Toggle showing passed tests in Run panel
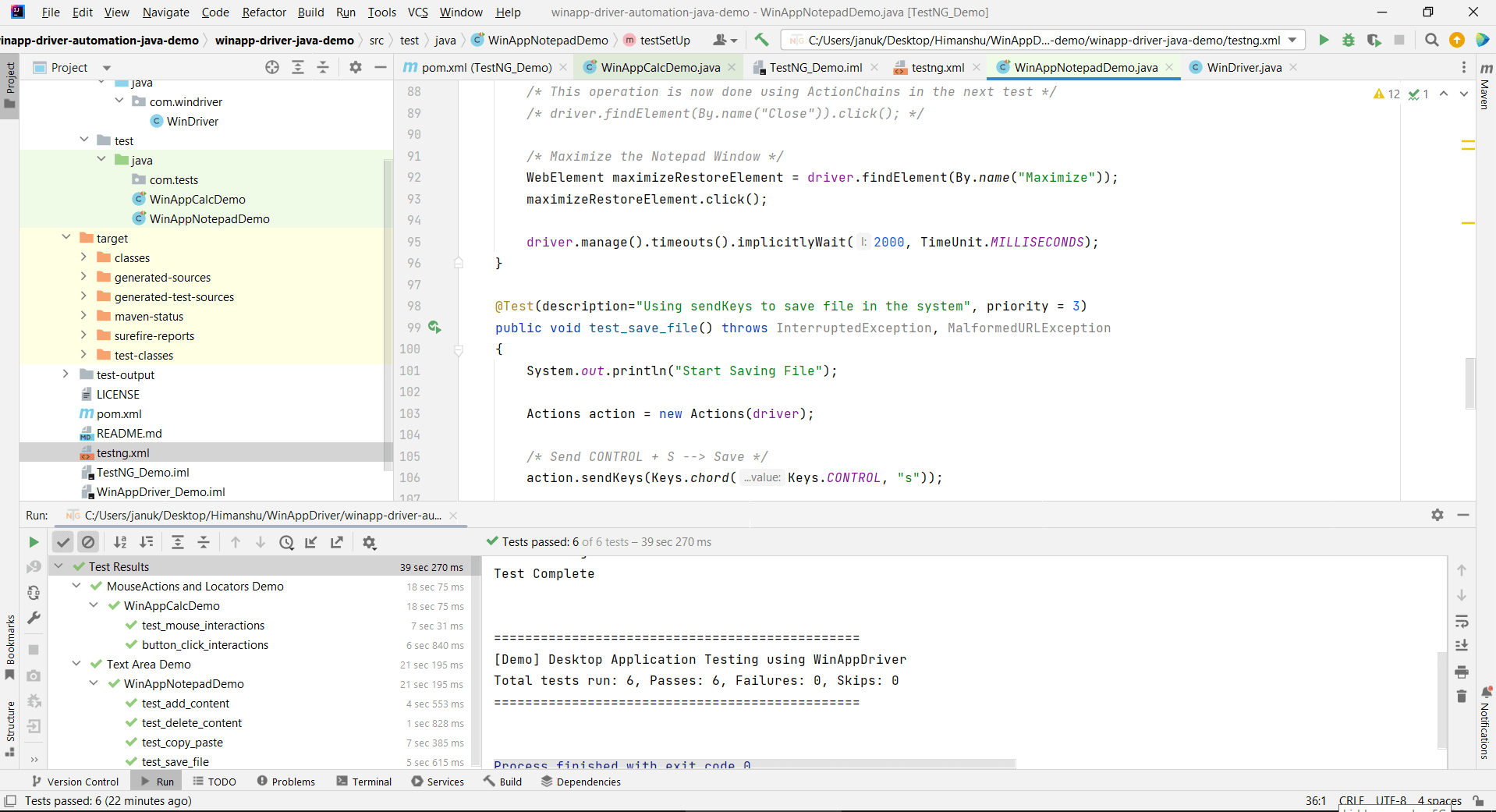 coord(63,541)
